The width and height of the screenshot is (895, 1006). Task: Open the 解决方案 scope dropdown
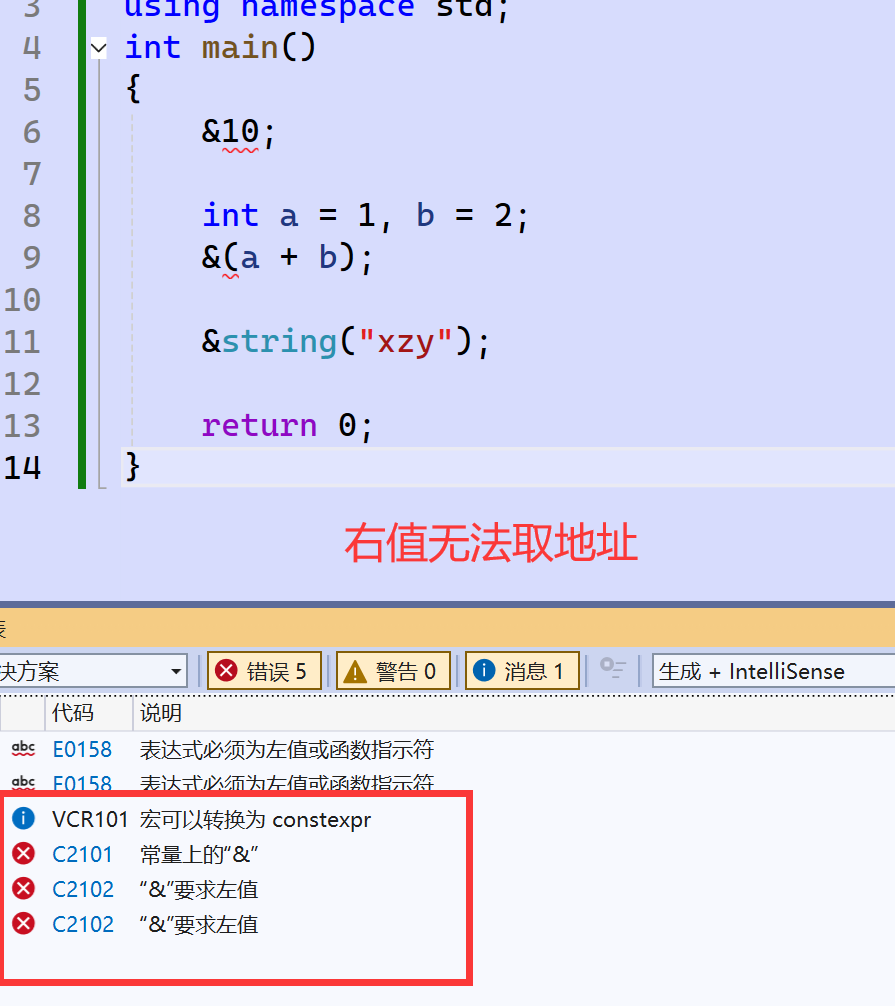(x=178, y=671)
